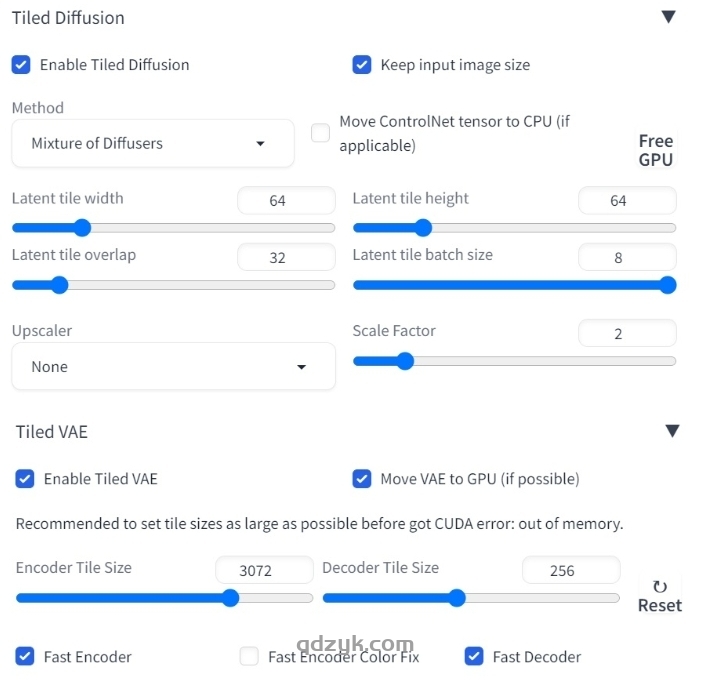Click the Encoder Tile Size number field
The width and height of the screenshot is (706, 681).
[263, 571]
